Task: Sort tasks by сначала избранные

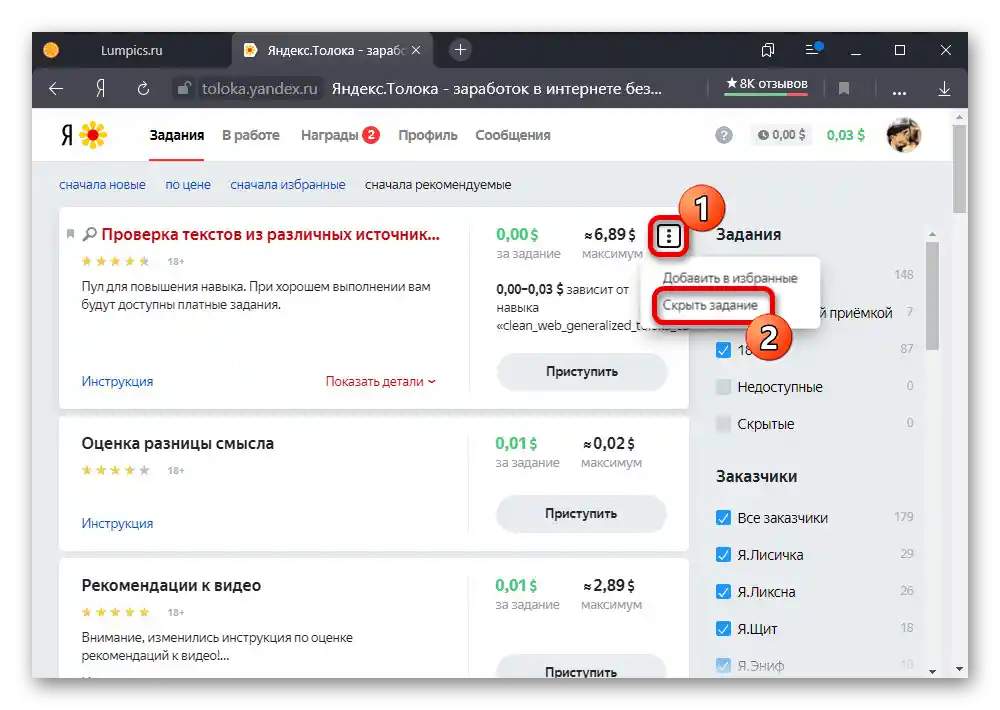Action: pos(288,185)
